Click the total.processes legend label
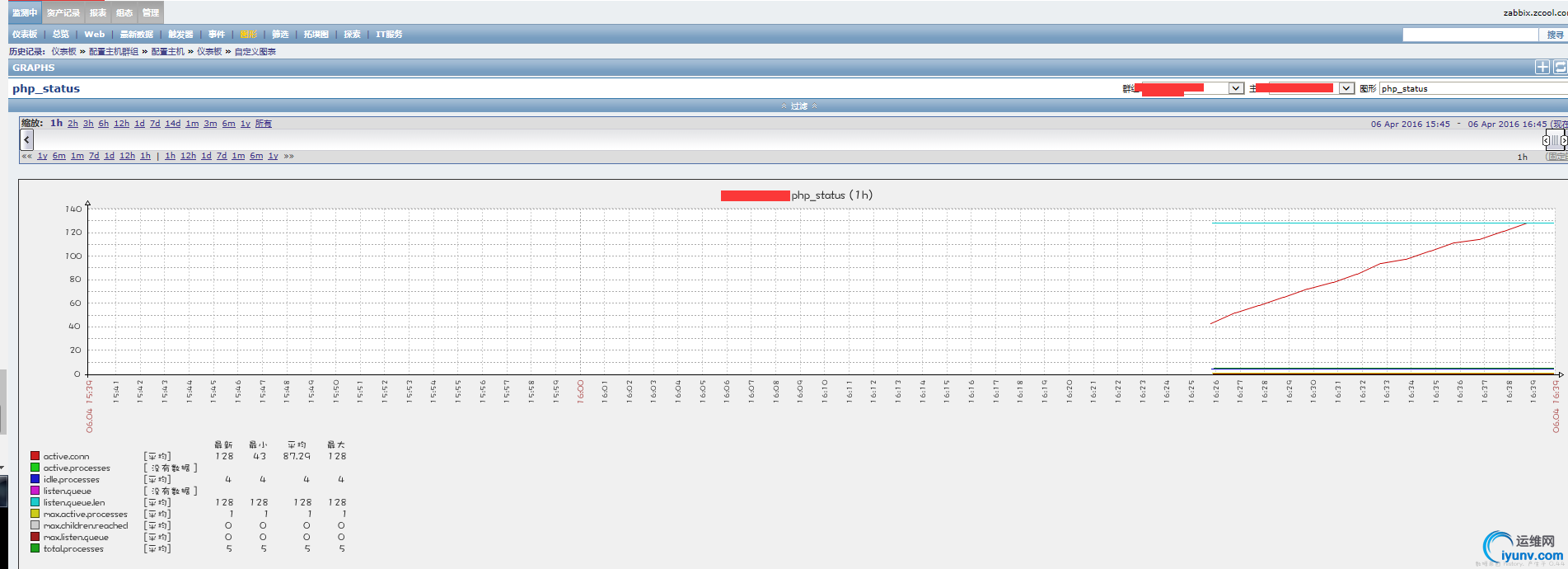The image size is (1568, 569). tap(73, 548)
